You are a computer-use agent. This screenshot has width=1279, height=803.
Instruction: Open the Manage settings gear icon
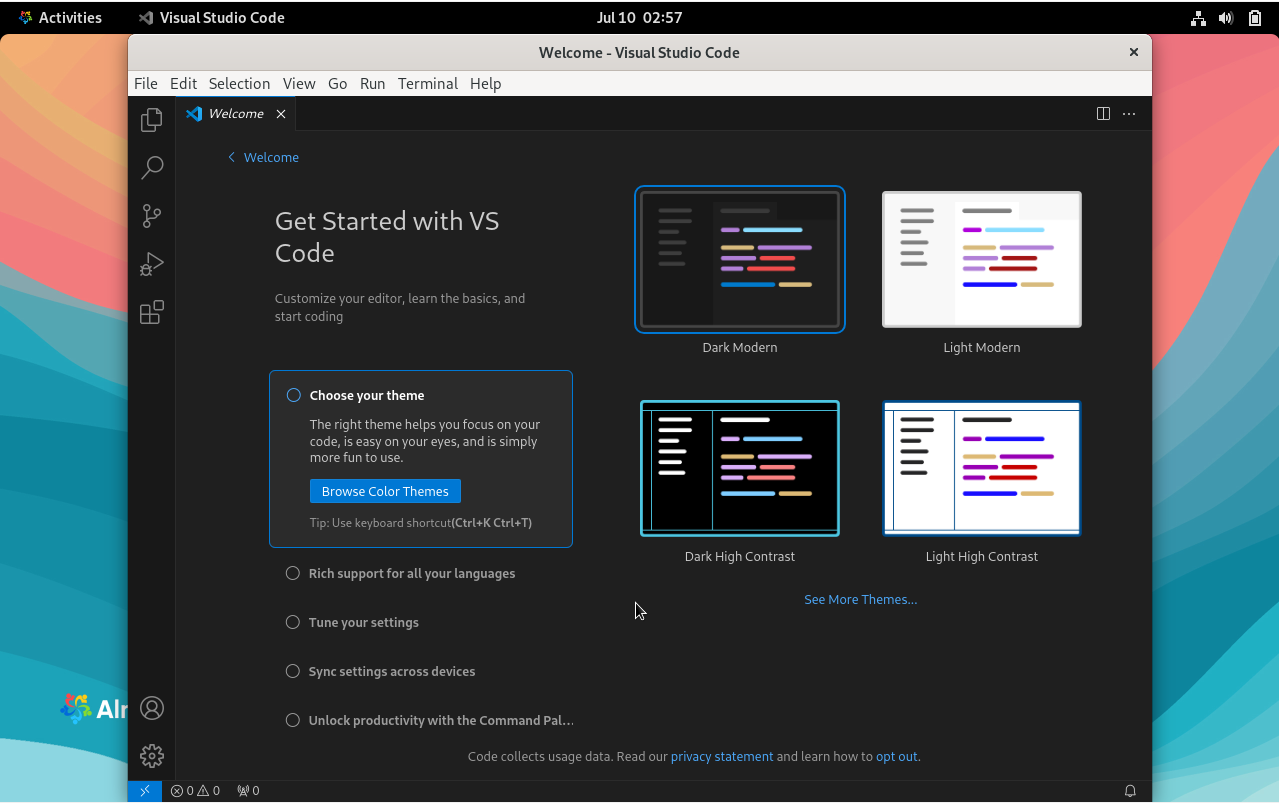[x=151, y=756]
